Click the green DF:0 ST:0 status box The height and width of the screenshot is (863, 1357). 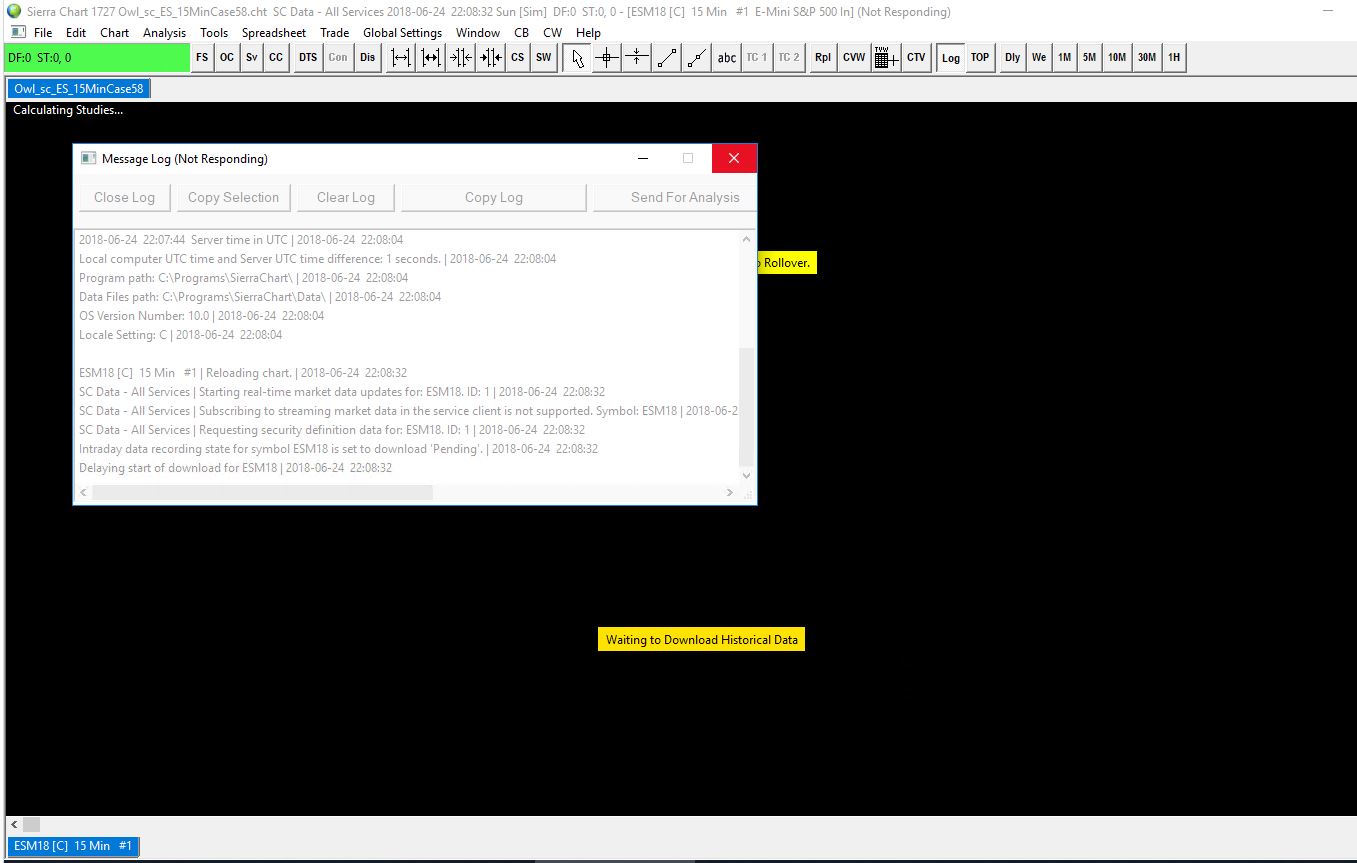pyautogui.click(x=97, y=58)
